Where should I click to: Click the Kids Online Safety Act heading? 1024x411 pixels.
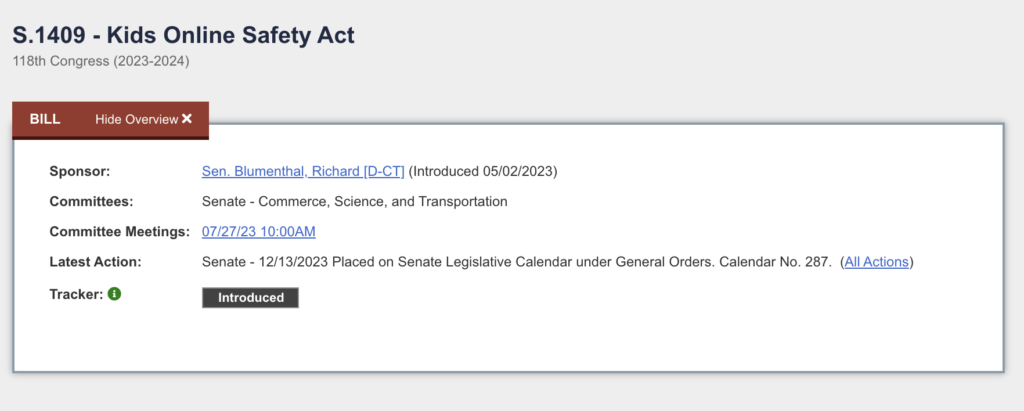231,35
